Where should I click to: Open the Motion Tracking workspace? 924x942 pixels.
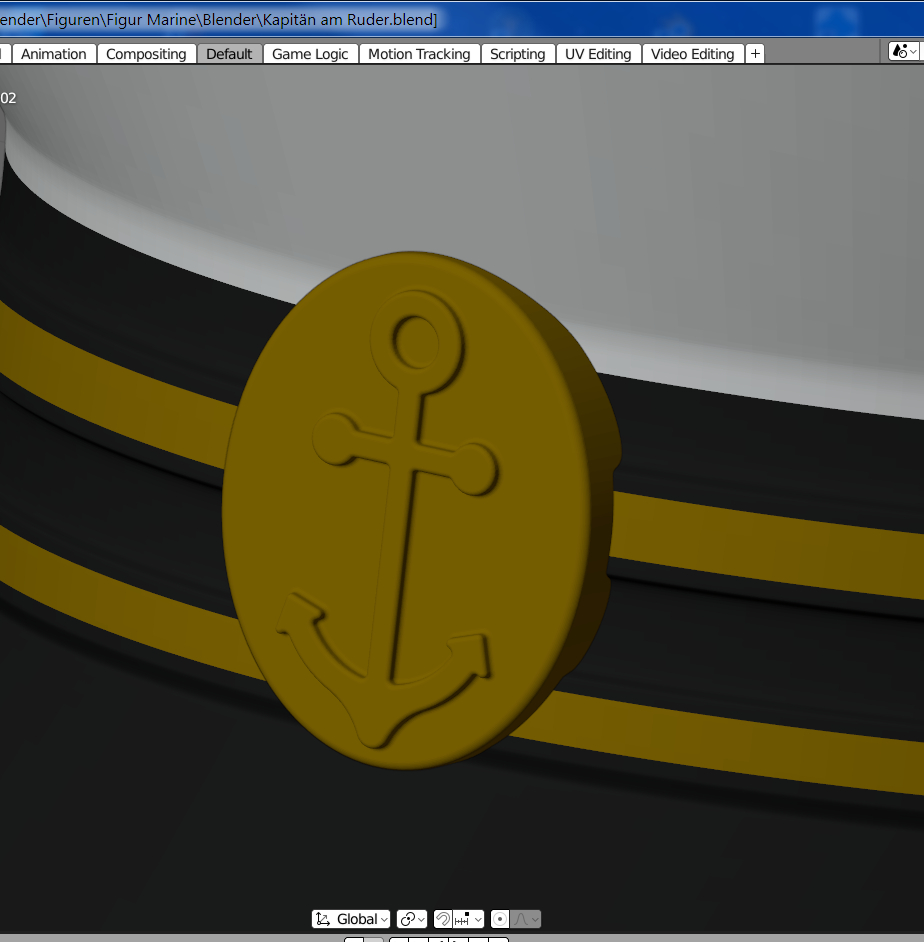click(x=418, y=54)
